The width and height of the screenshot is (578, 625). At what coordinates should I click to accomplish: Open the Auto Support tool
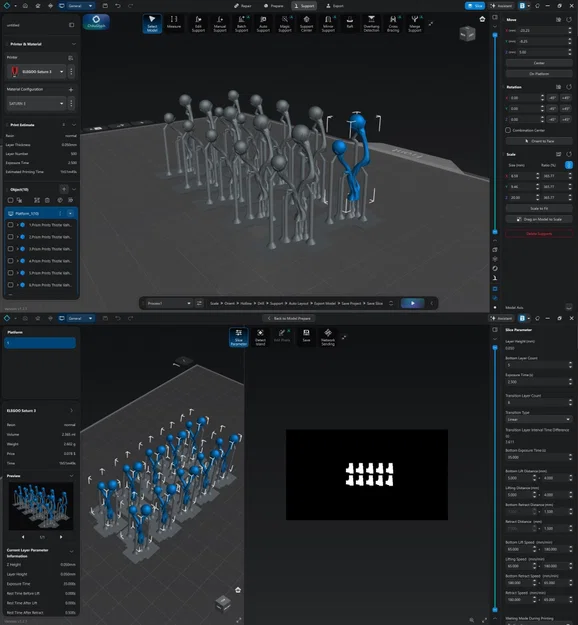point(263,24)
